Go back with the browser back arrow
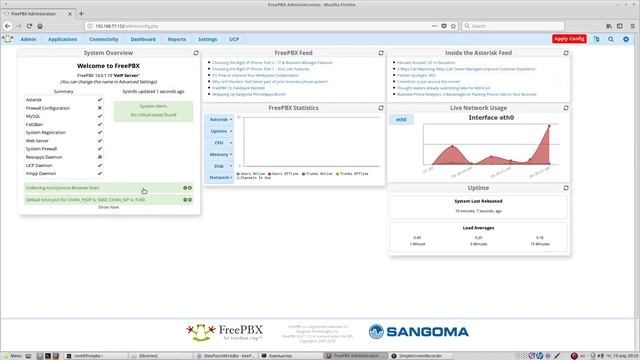Viewport: 640px width, 360px height. click(x=8, y=26)
